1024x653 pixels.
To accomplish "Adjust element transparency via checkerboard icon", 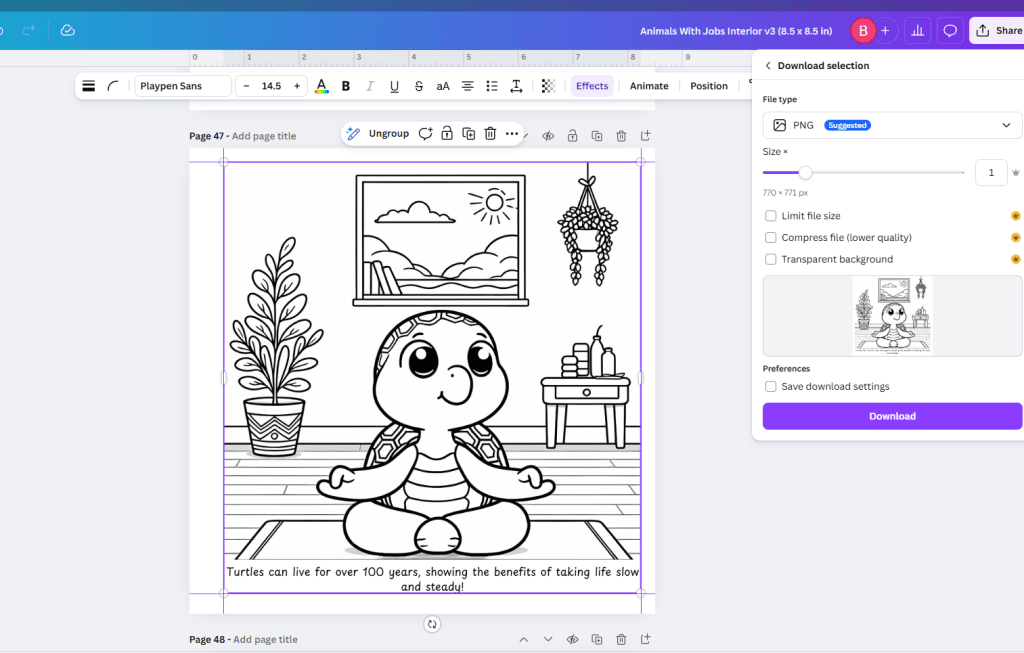I will [x=548, y=86].
